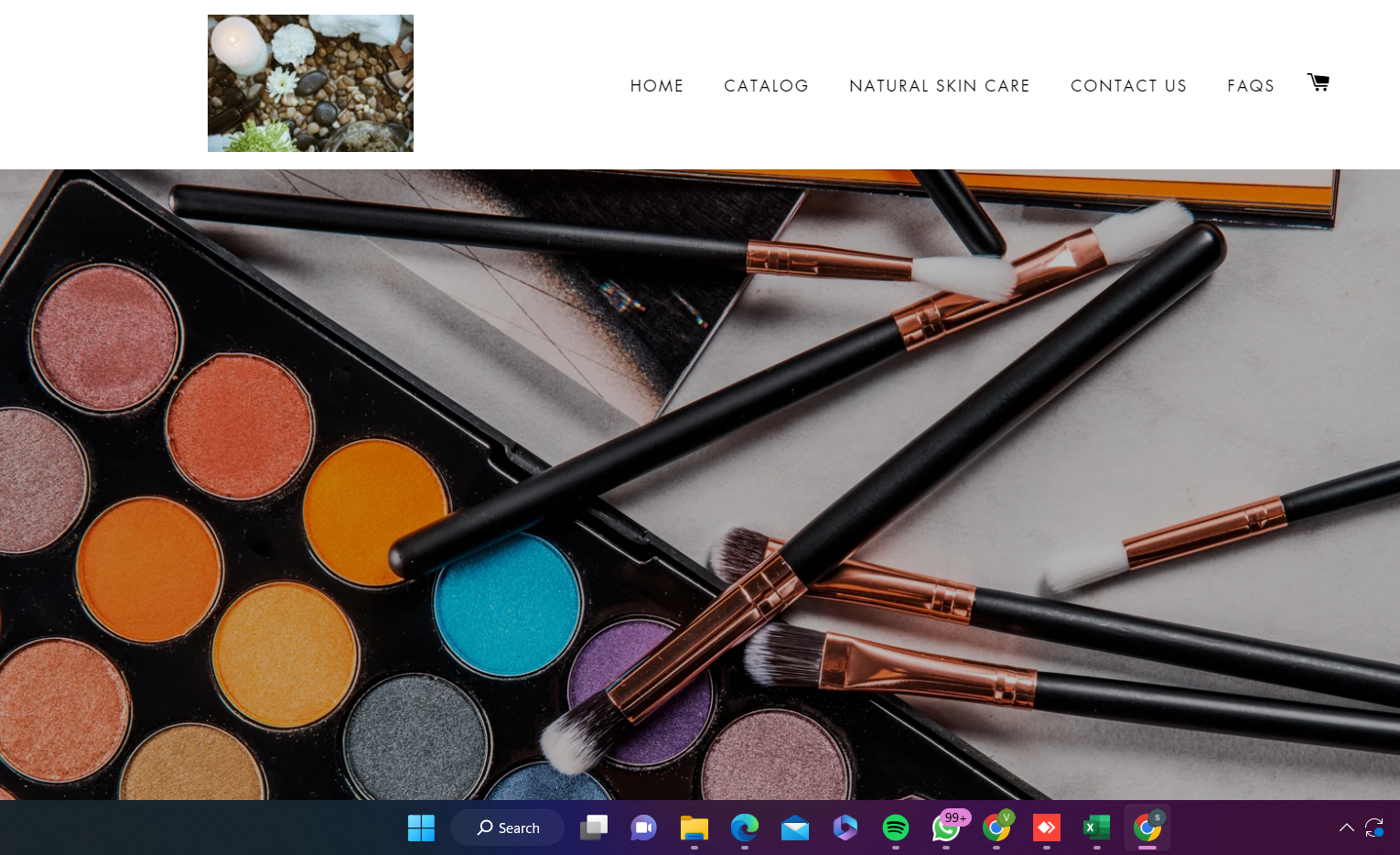Click the makeup brushes hero banner
The height and width of the screenshot is (855, 1400).
point(700,484)
